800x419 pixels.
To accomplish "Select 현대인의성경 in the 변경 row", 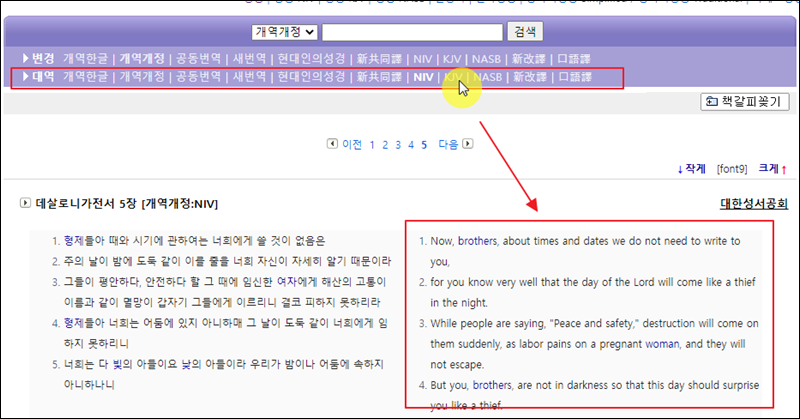I will pos(311,59).
